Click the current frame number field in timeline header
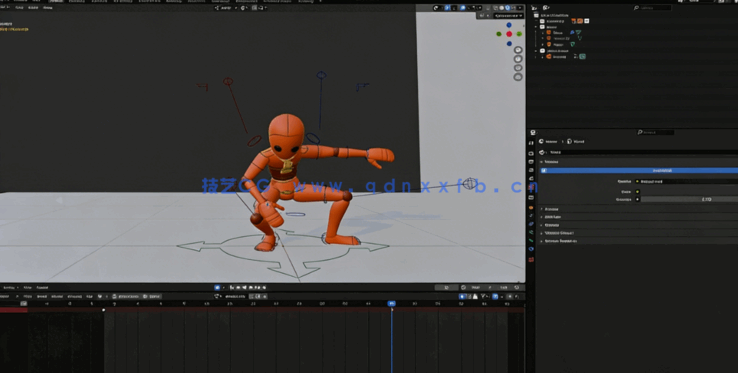 tap(446, 288)
